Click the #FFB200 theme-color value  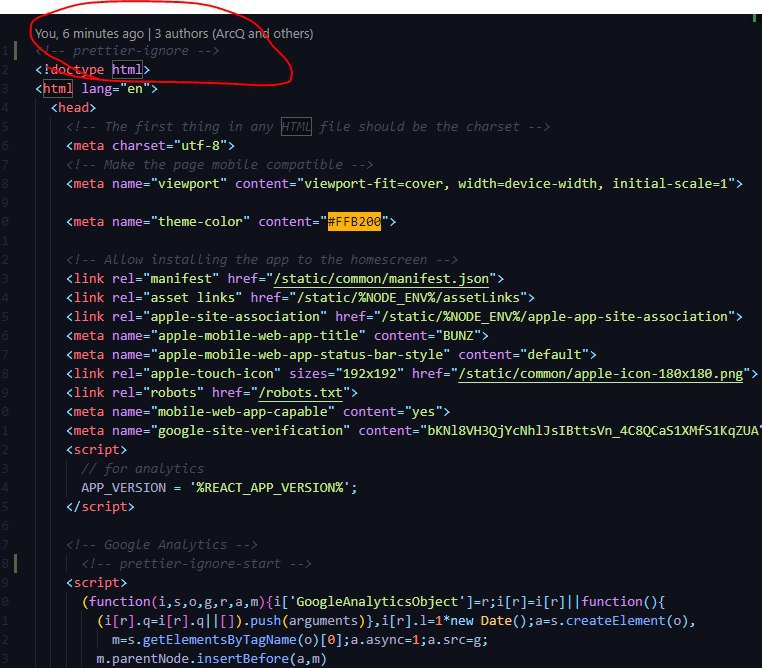pyautogui.click(x=354, y=222)
